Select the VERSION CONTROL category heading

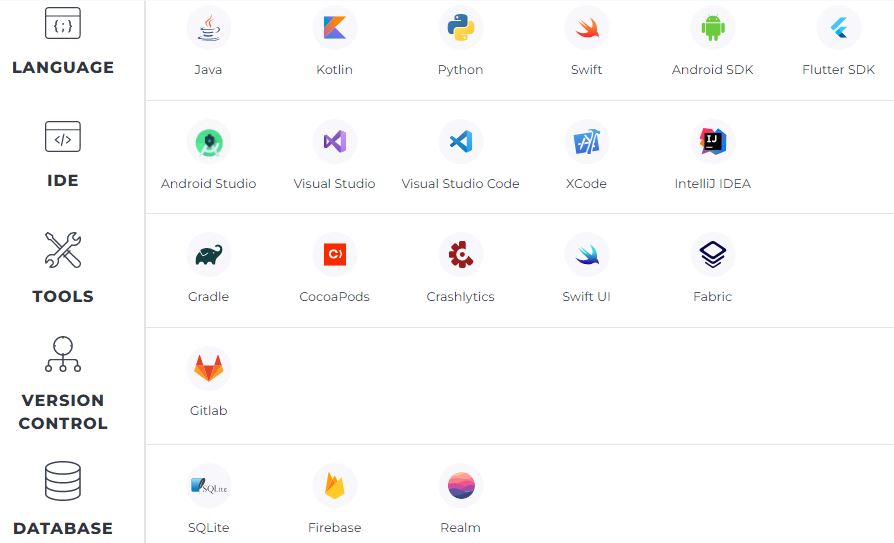[x=63, y=412]
